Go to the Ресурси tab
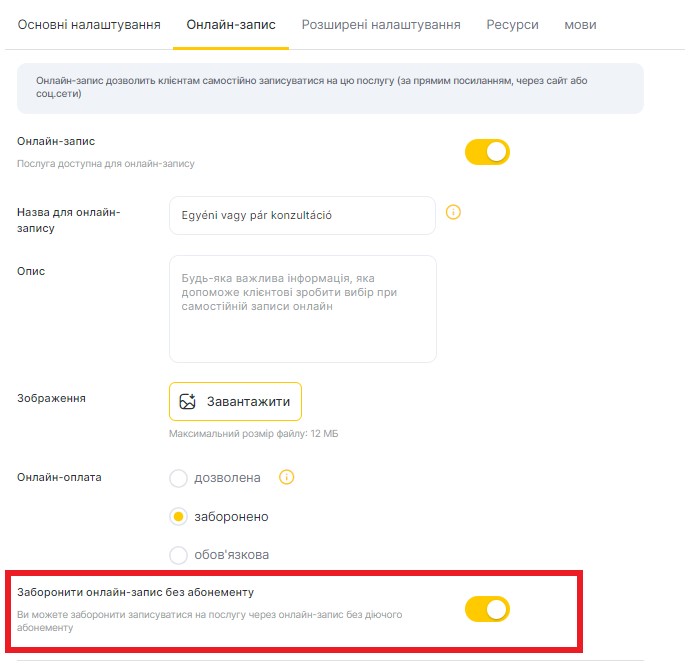The width and height of the screenshot is (699, 667). (512, 24)
